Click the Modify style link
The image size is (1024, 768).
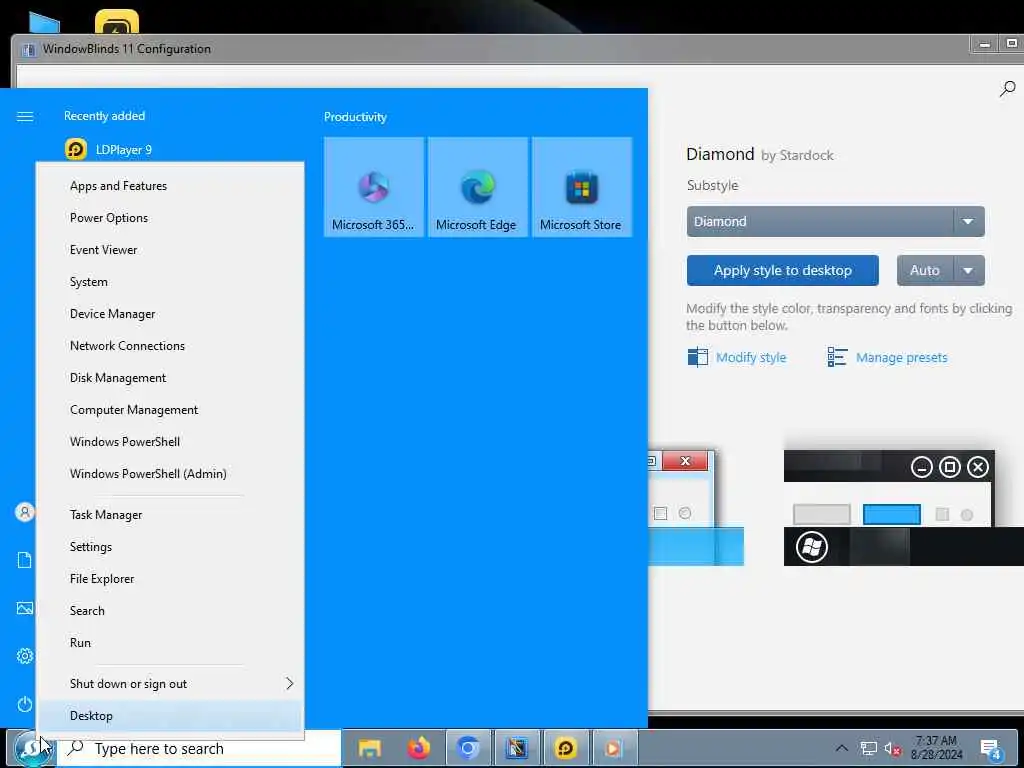[x=737, y=358]
